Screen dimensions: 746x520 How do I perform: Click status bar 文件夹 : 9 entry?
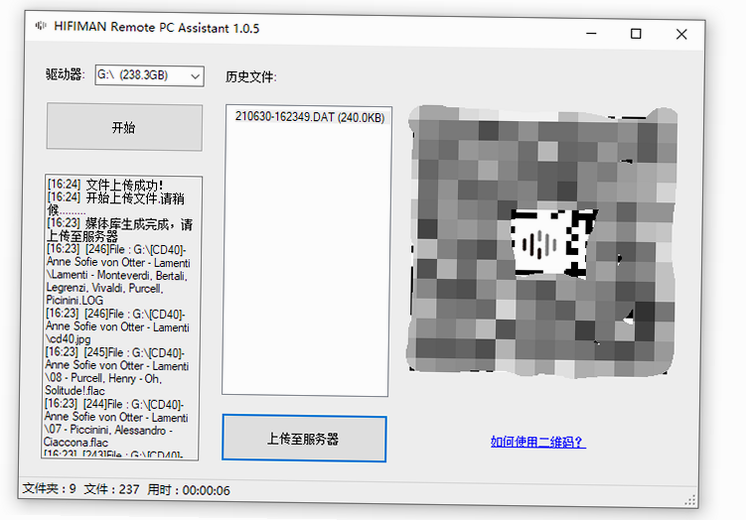49,488
